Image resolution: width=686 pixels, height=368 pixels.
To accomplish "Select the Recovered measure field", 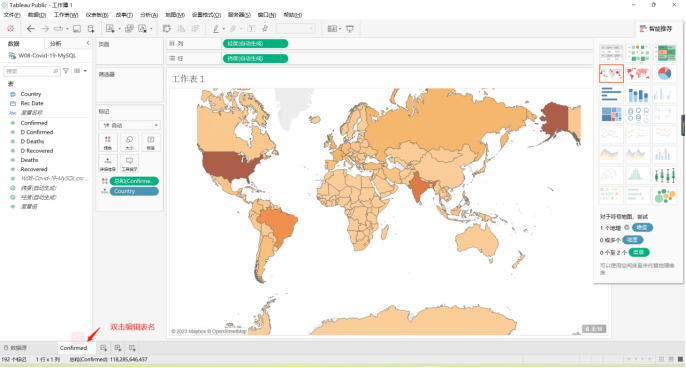I will [x=34, y=169].
